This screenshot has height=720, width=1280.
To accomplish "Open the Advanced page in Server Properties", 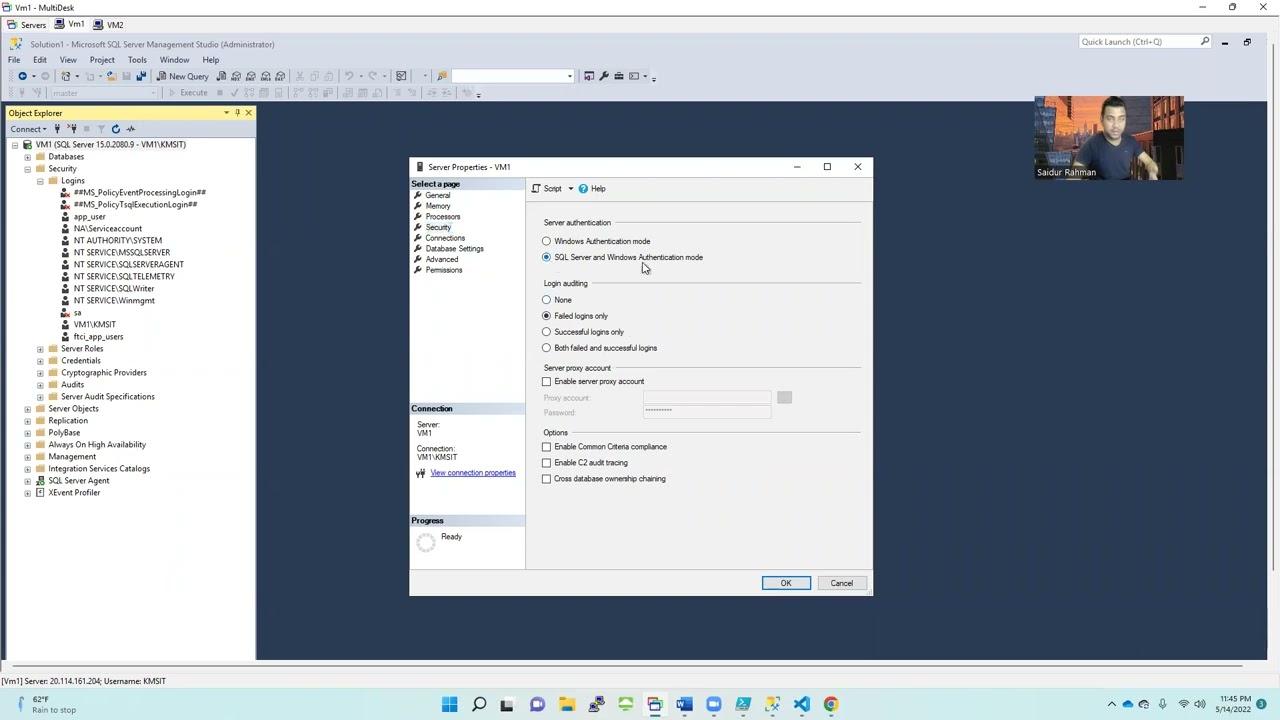I will pos(442,260).
